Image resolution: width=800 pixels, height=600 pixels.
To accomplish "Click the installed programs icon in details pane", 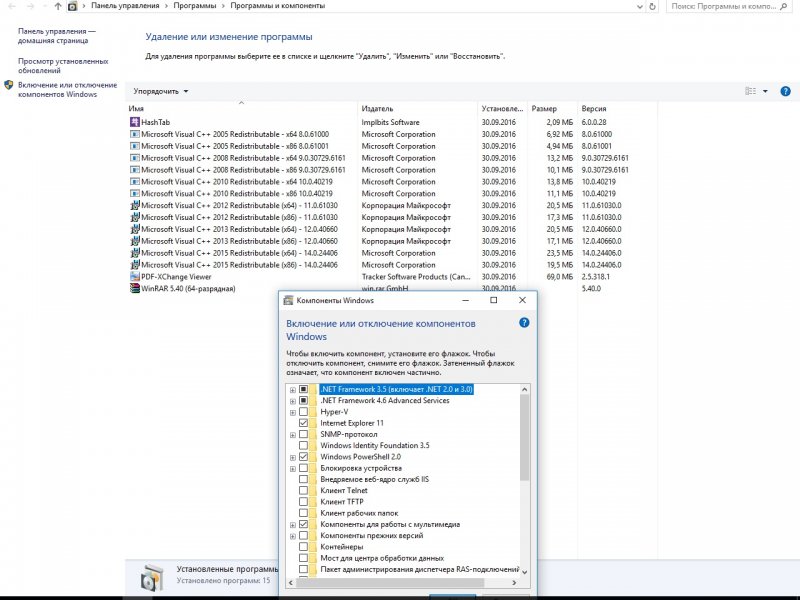I will [153, 577].
